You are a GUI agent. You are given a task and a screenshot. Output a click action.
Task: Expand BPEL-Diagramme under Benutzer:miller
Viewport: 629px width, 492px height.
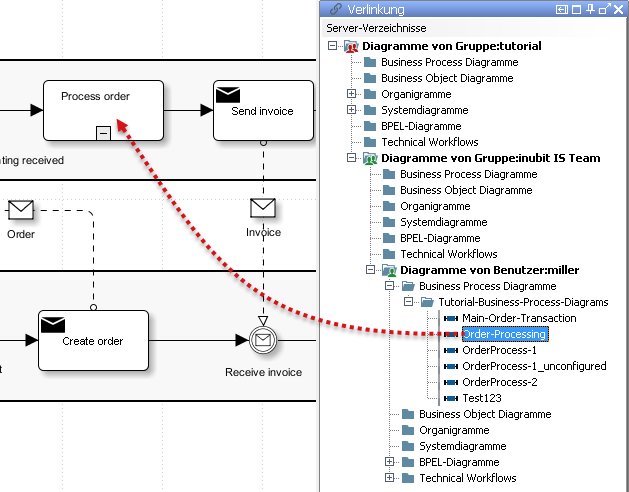tap(389, 462)
